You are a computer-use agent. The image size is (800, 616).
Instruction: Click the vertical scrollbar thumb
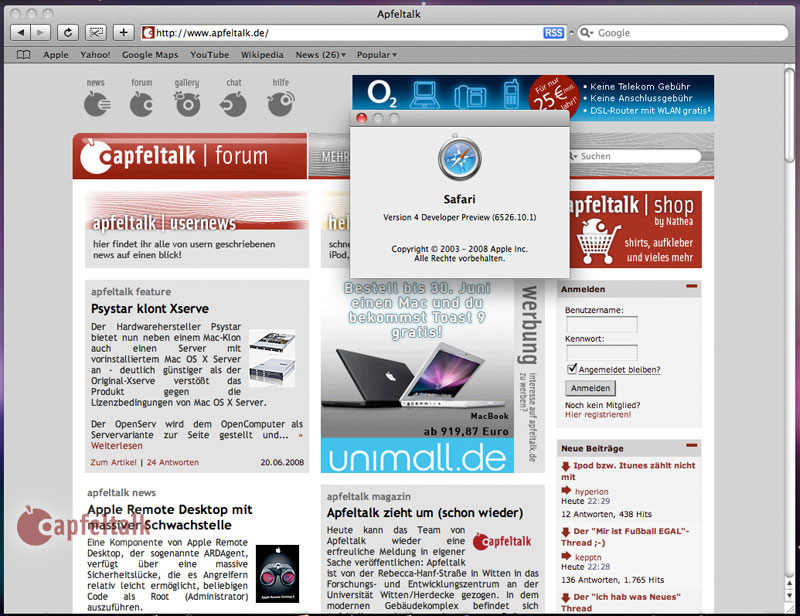[x=790, y=115]
